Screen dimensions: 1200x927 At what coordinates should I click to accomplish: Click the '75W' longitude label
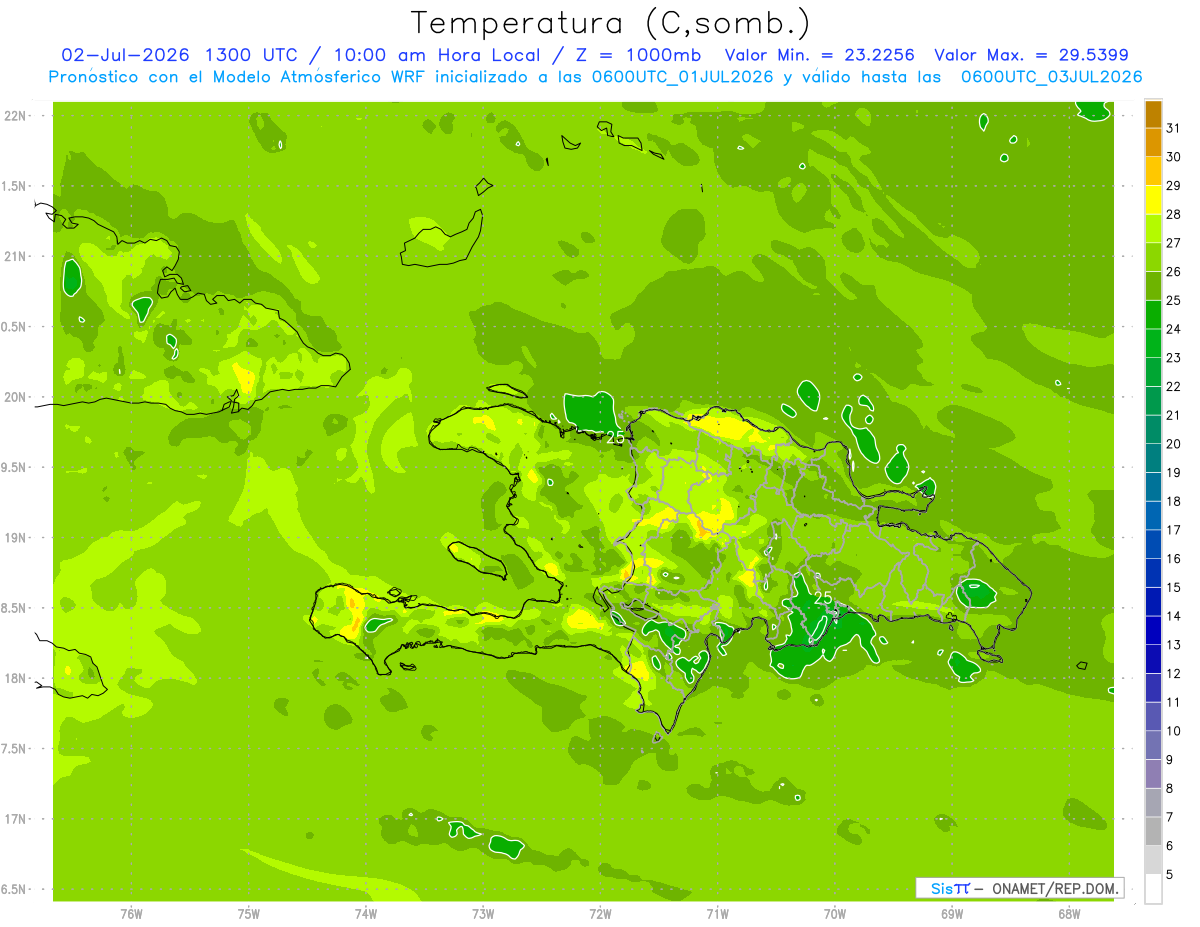tap(249, 914)
